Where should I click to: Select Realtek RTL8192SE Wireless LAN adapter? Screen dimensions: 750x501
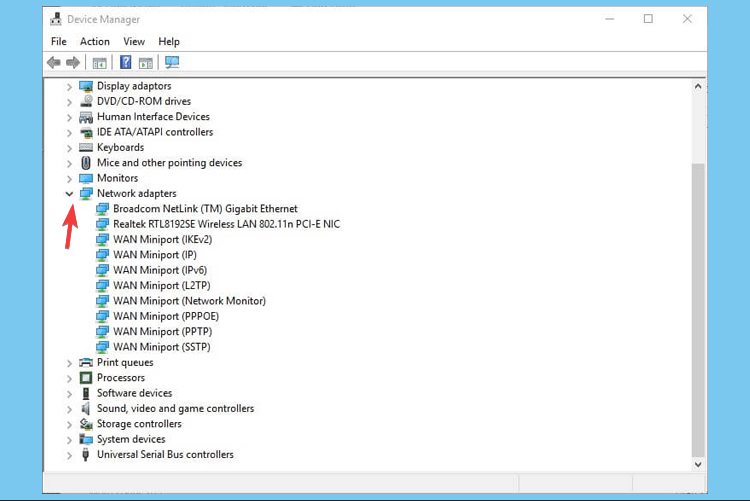(226, 224)
